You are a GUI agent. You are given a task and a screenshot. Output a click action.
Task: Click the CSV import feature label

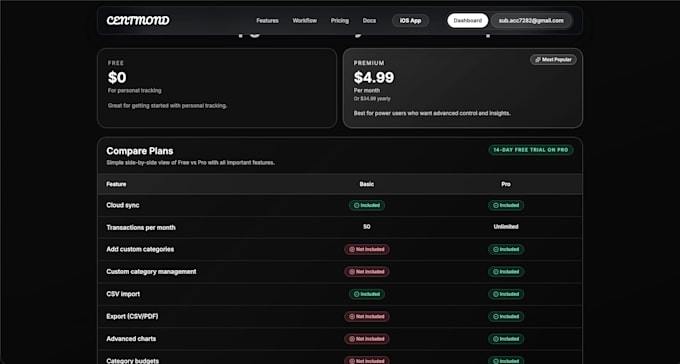click(123, 294)
